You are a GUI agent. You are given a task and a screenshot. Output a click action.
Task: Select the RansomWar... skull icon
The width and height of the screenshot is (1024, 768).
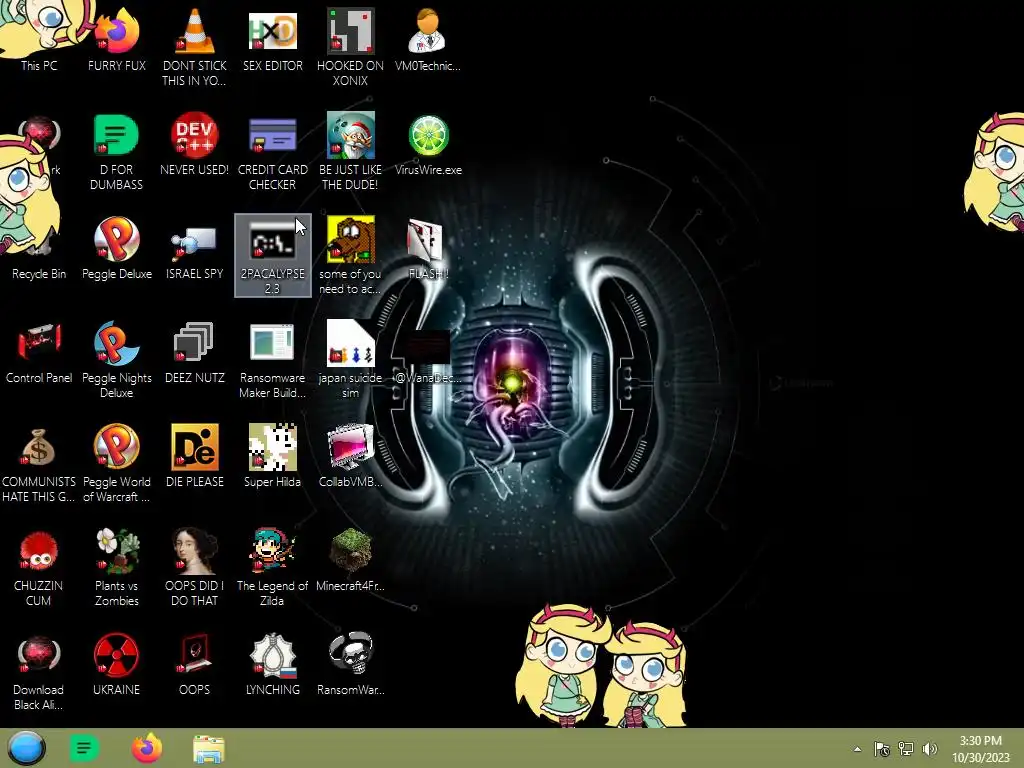click(x=351, y=664)
